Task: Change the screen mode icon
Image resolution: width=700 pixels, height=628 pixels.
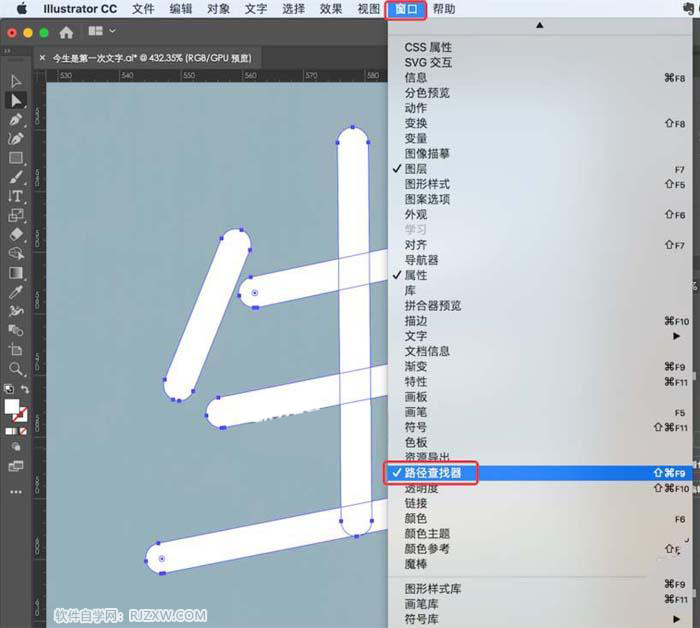Action: point(16,466)
